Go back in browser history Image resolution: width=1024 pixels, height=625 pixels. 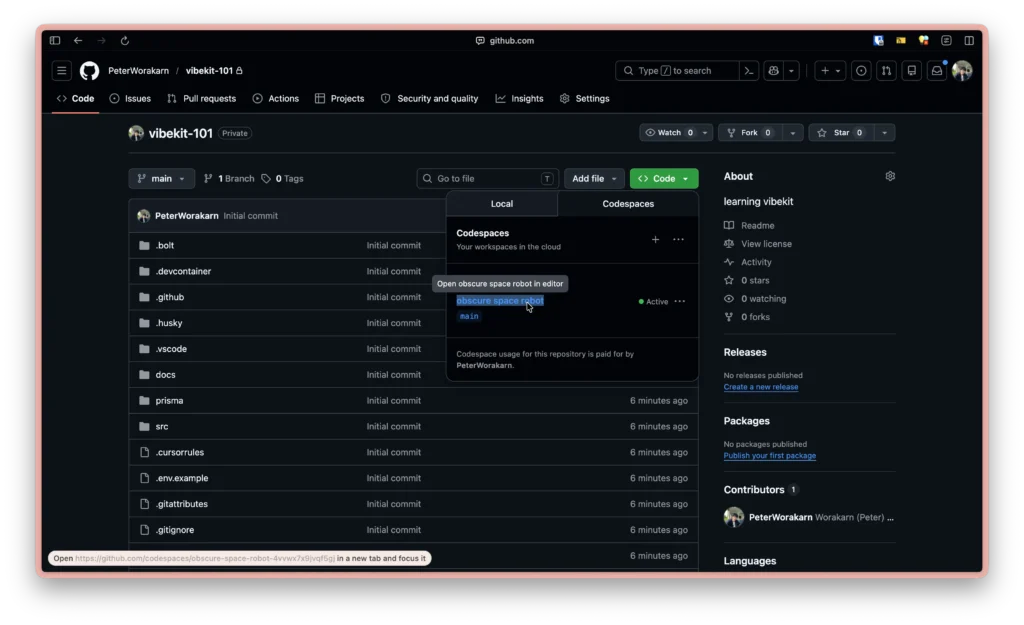pyautogui.click(x=78, y=40)
